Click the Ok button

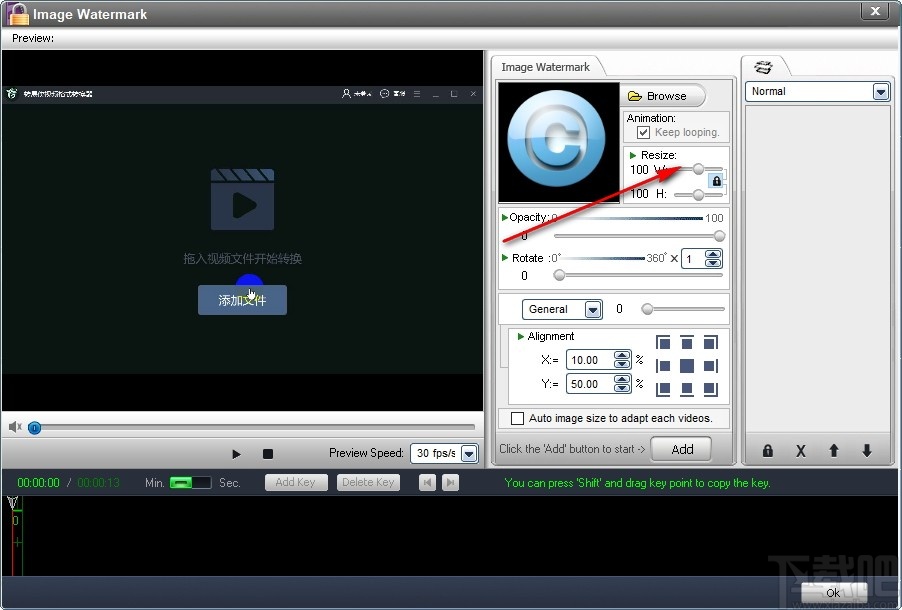(x=832, y=593)
